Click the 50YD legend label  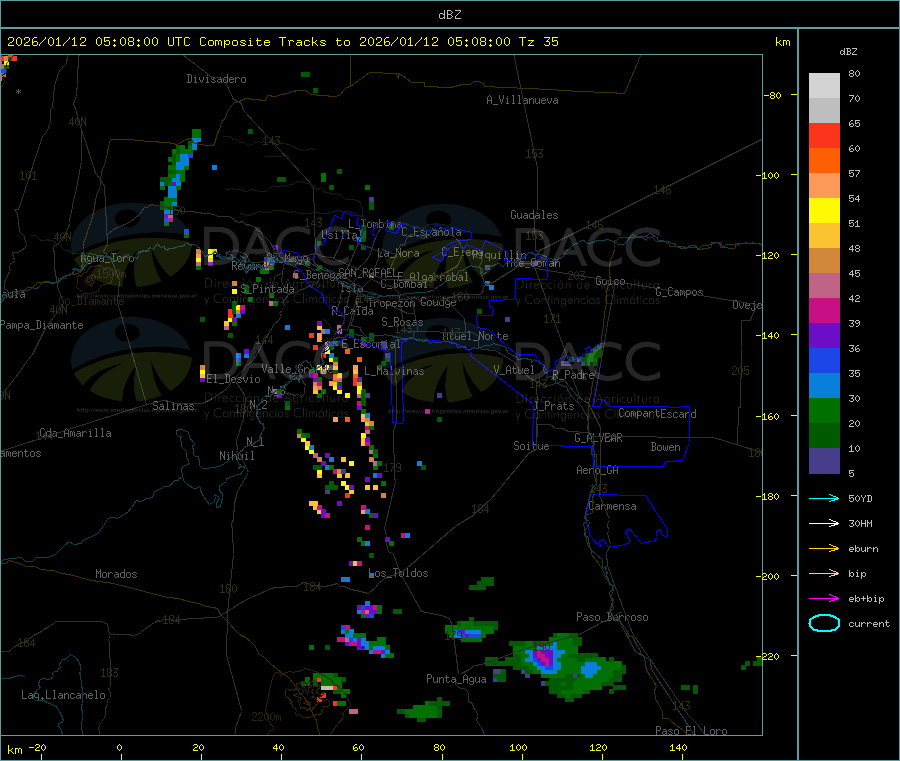(x=860, y=498)
